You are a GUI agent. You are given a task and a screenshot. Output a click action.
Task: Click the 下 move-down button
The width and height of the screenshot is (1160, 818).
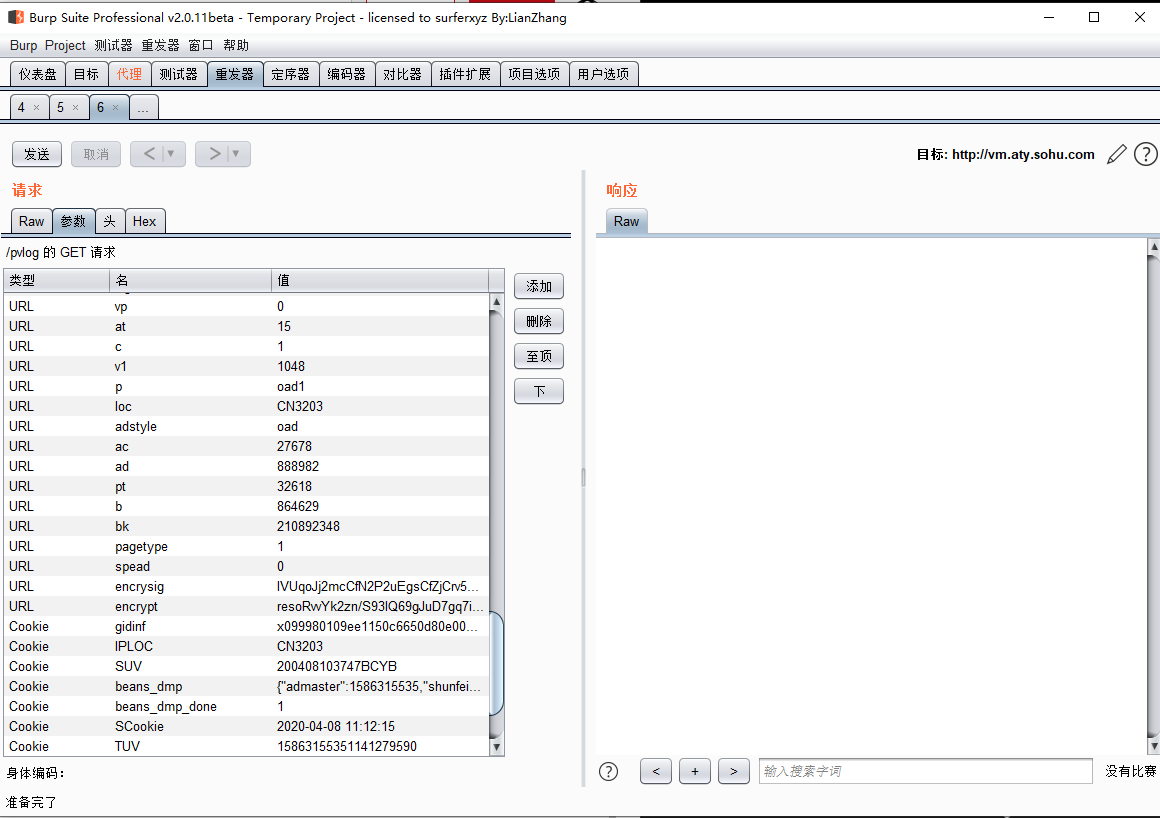[539, 391]
